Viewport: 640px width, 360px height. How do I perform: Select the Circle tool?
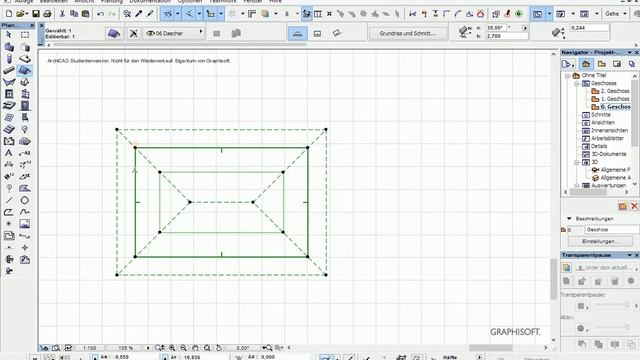(x=24, y=200)
